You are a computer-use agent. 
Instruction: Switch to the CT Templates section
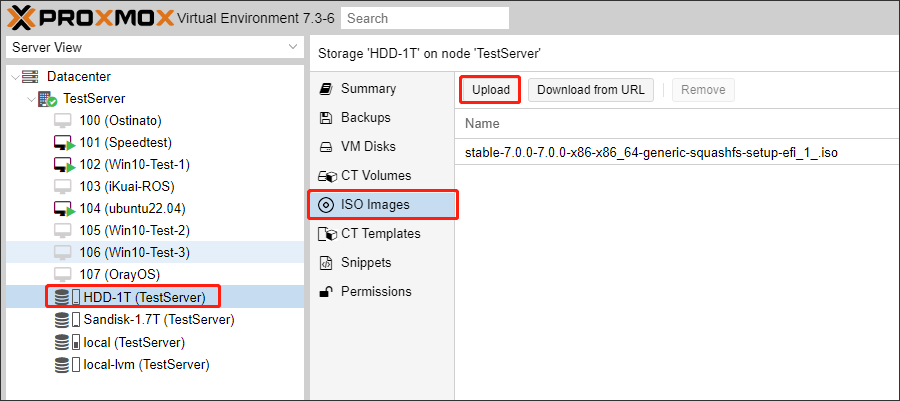click(382, 233)
